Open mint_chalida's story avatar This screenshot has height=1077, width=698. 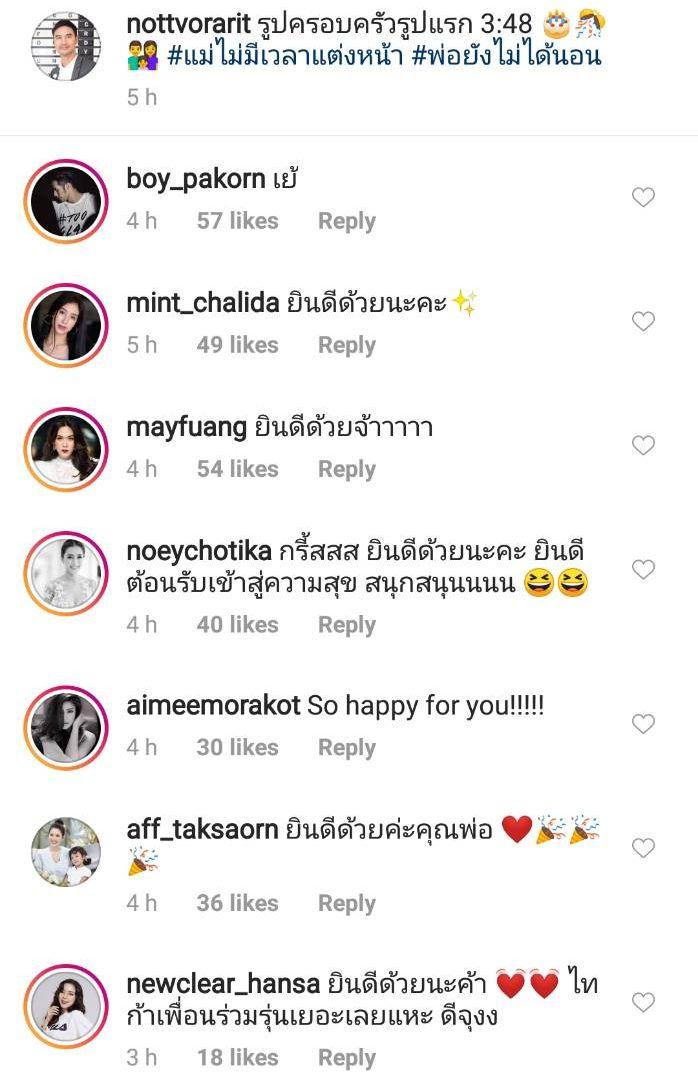66,325
